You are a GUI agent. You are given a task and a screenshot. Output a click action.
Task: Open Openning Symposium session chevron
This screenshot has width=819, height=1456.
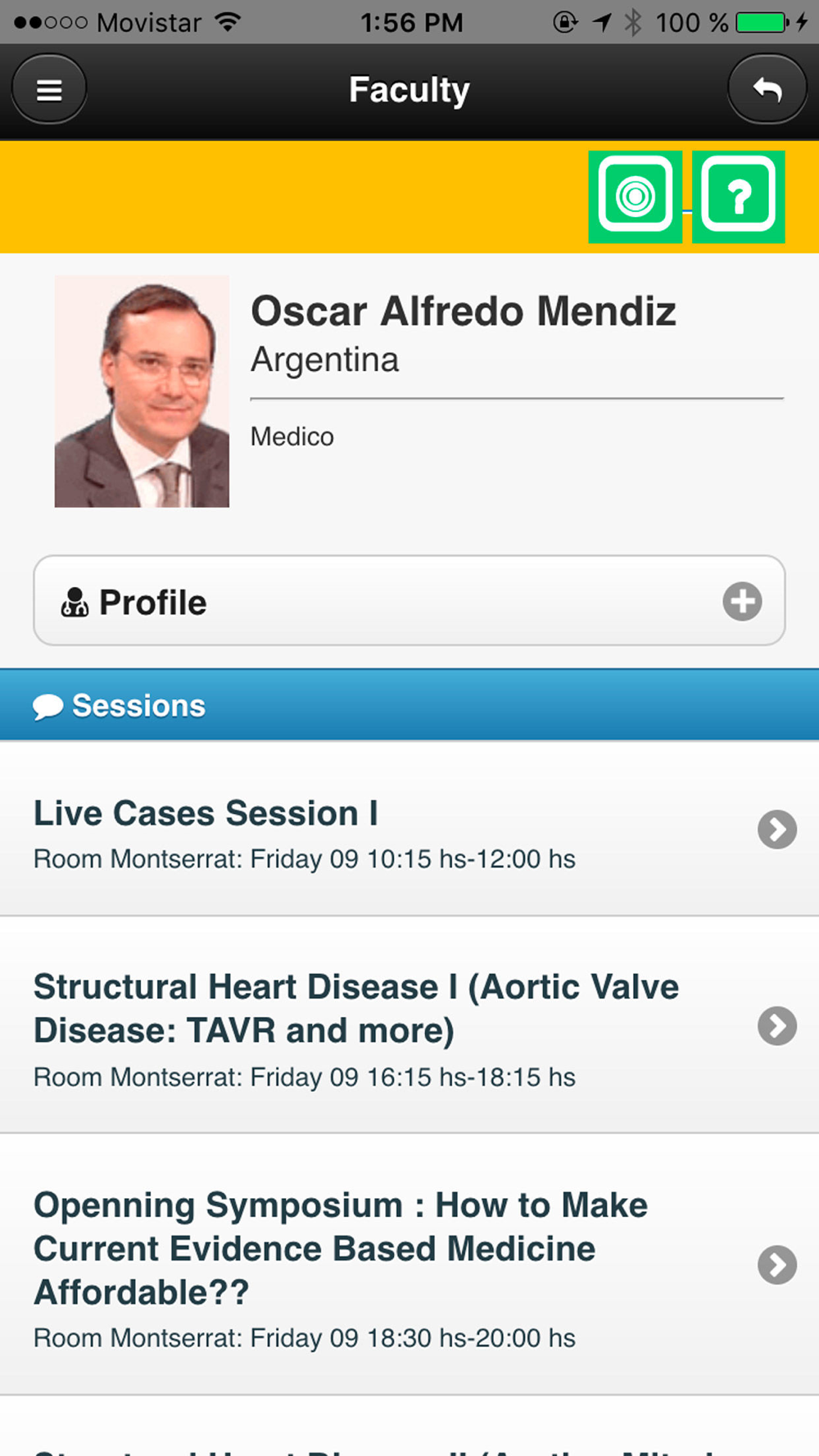[x=777, y=1265]
